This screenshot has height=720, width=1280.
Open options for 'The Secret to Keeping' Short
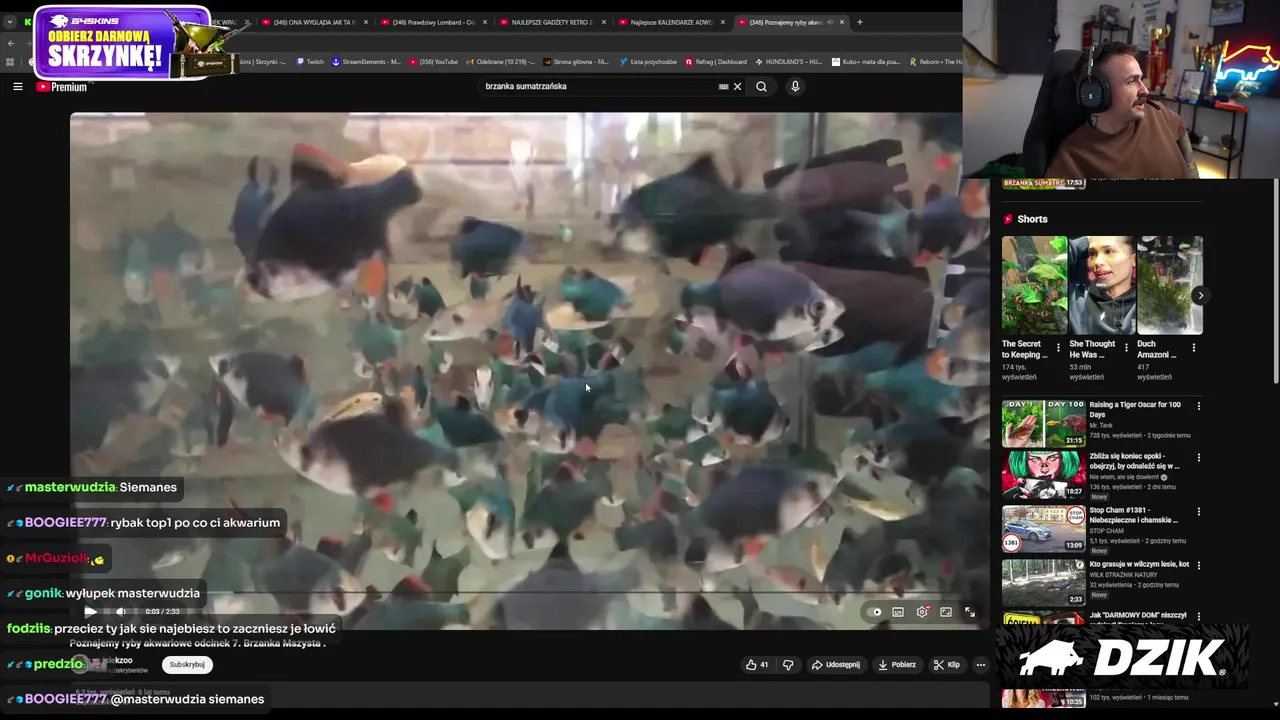coord(1058,348)
